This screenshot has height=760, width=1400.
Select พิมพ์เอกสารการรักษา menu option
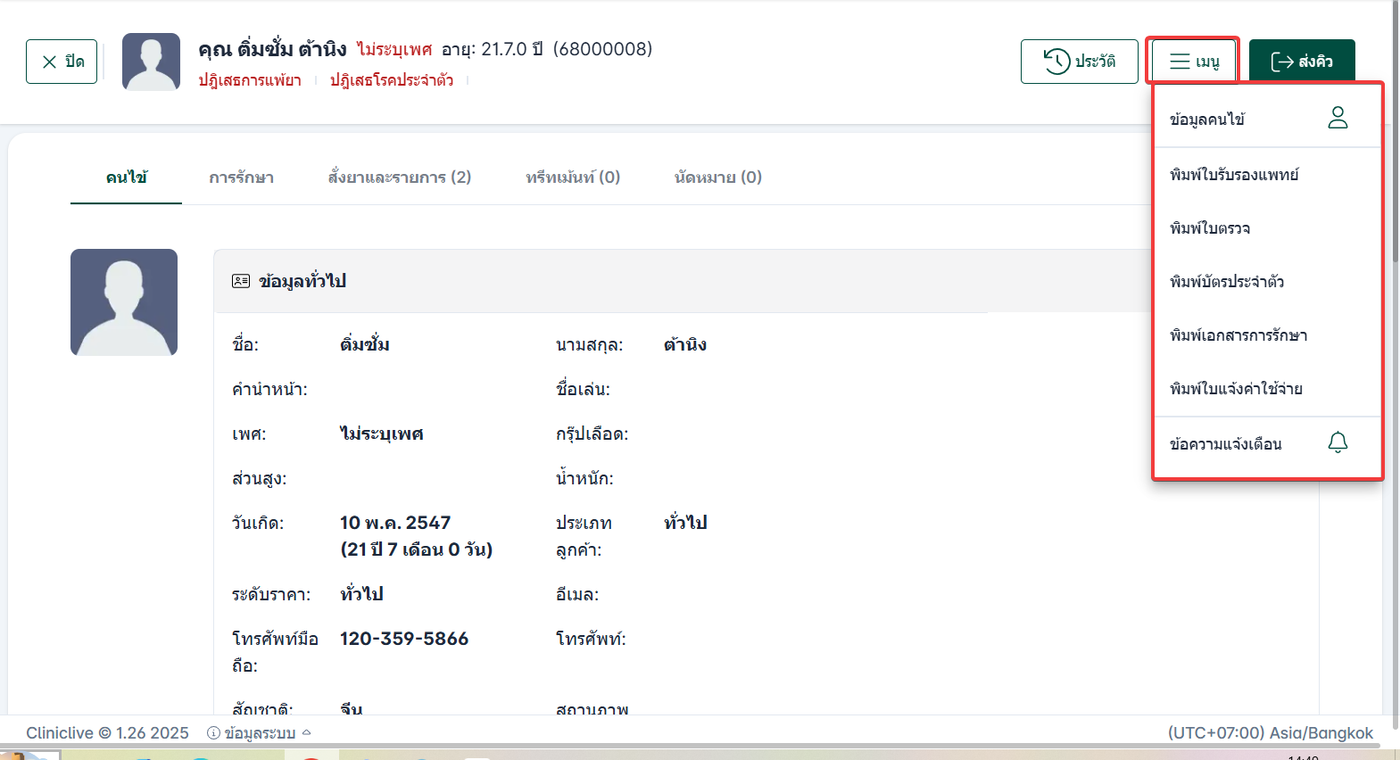[x=1267, y=335]
